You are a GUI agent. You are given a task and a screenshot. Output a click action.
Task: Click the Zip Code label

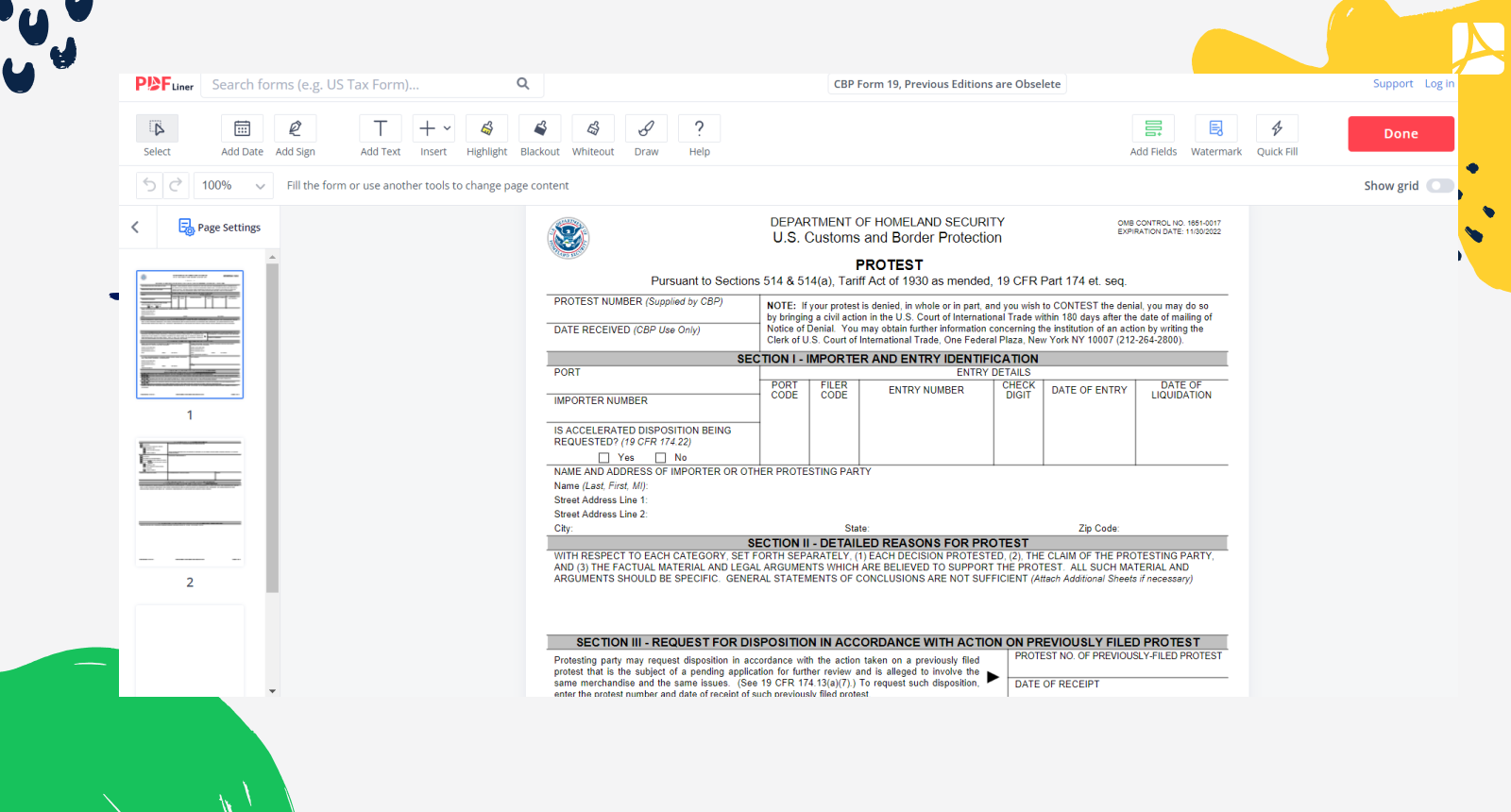[x=1098, y=529]
